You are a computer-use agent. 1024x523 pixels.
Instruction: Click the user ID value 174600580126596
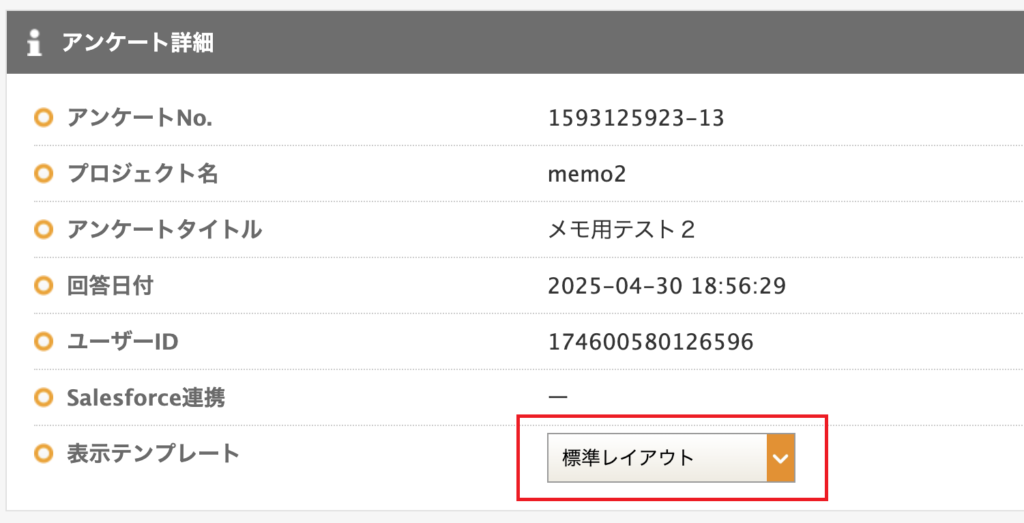pos(650,342)
